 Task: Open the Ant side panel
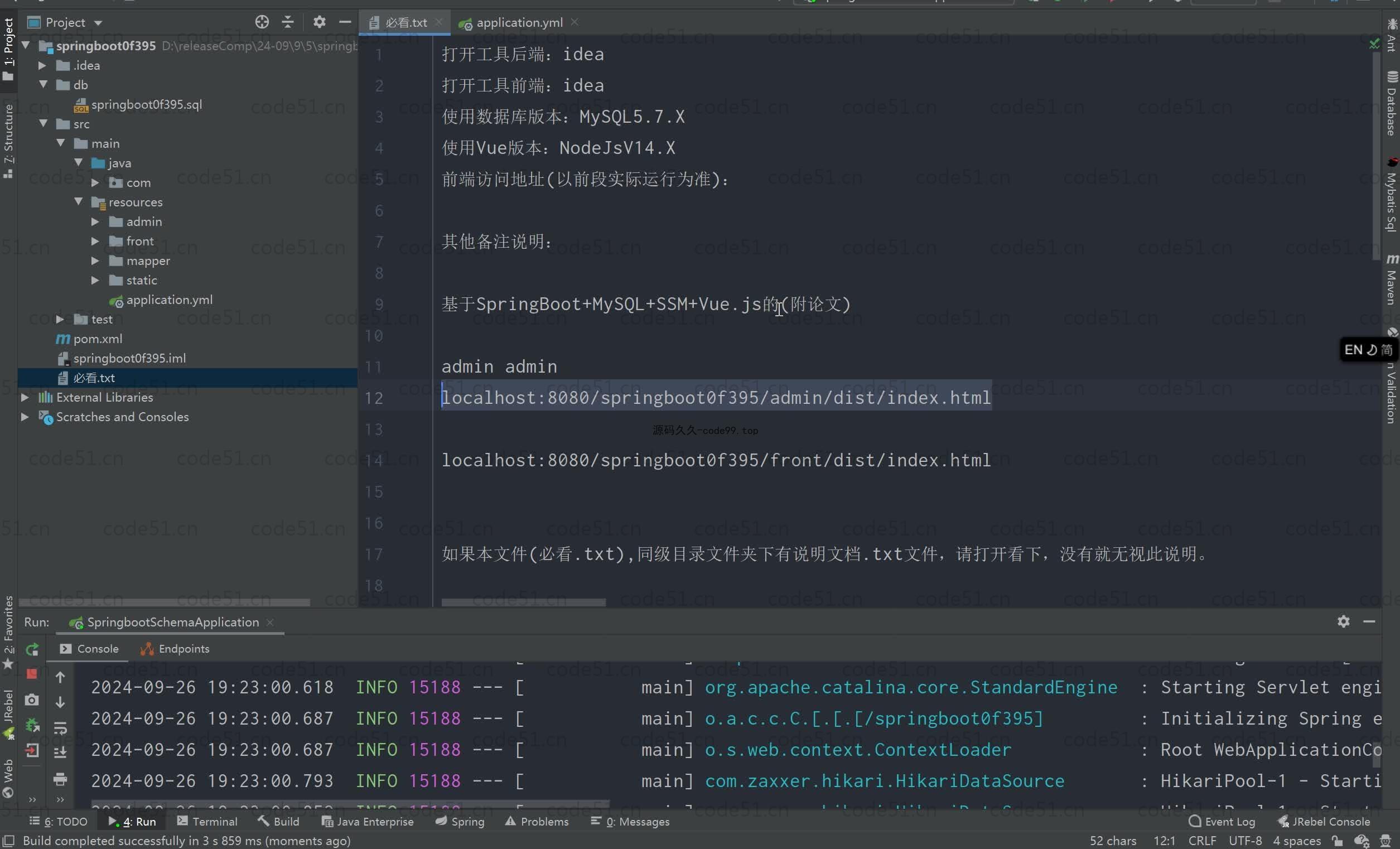click(1392, 35)
